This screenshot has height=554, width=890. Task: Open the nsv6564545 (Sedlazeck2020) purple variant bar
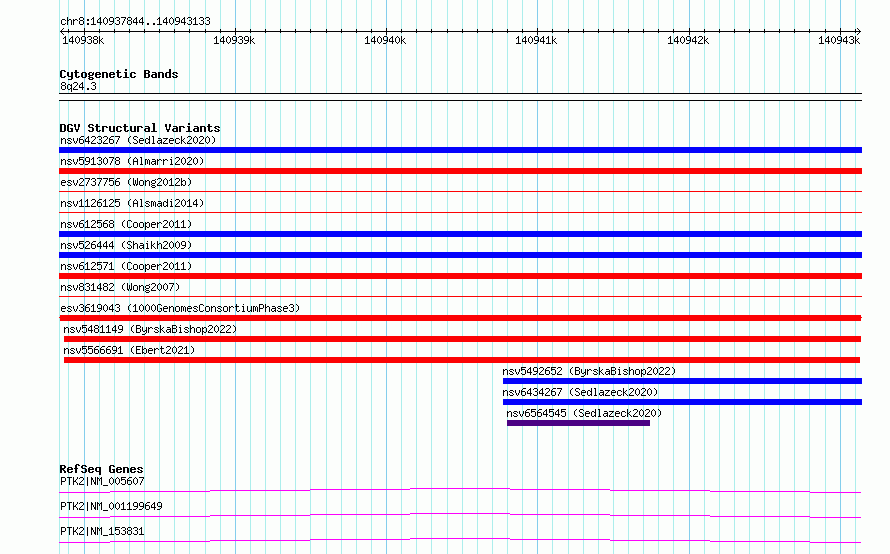578,423
